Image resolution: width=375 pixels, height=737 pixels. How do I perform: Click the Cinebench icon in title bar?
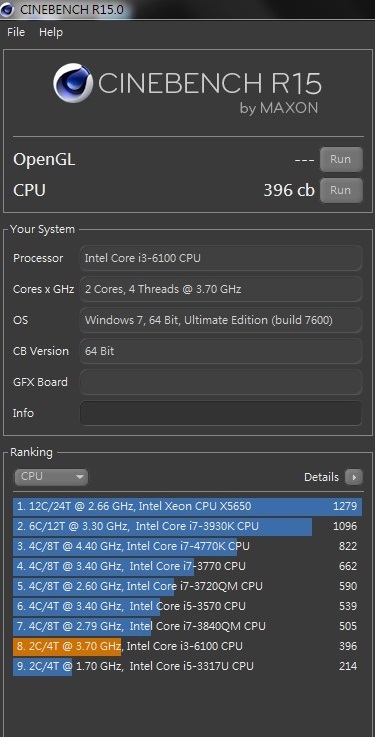pyautogui.click(x=7, y=9)
